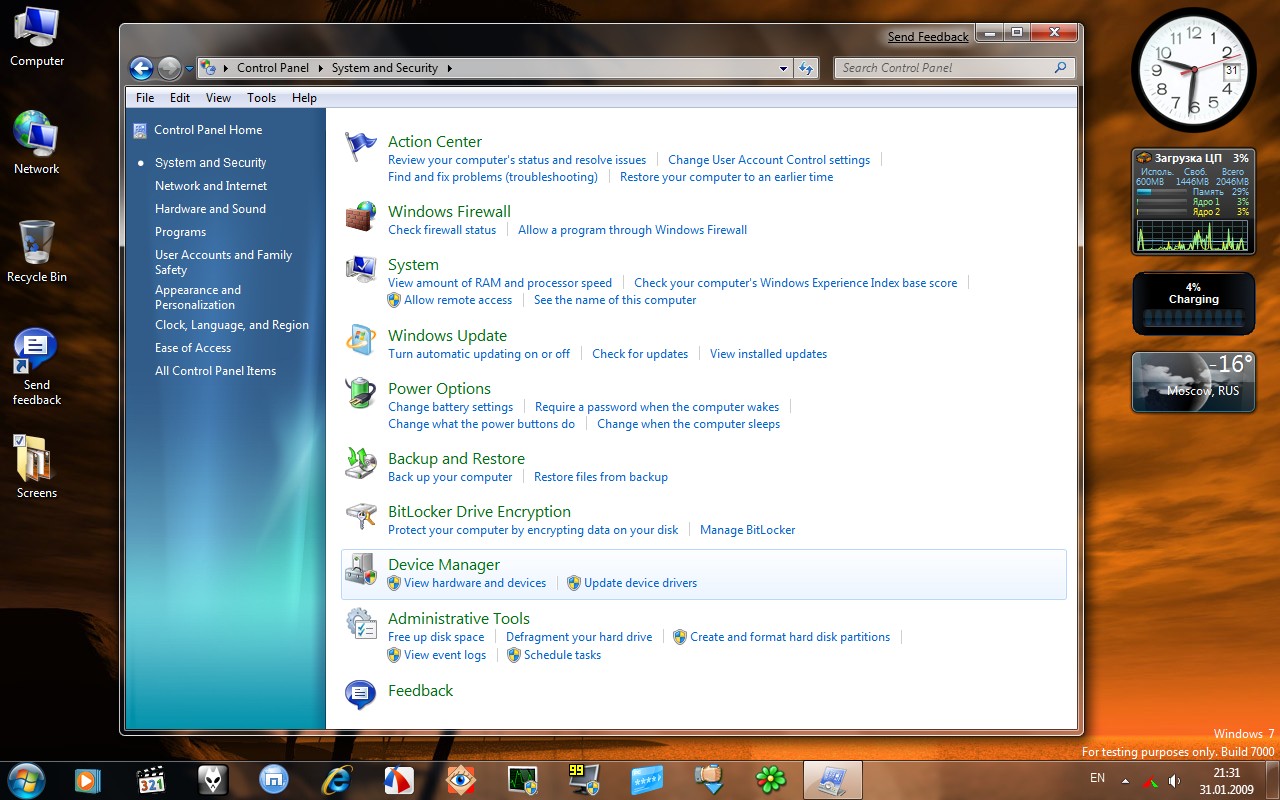
Task: Click Check for updates link
Action: click(640, 354)
